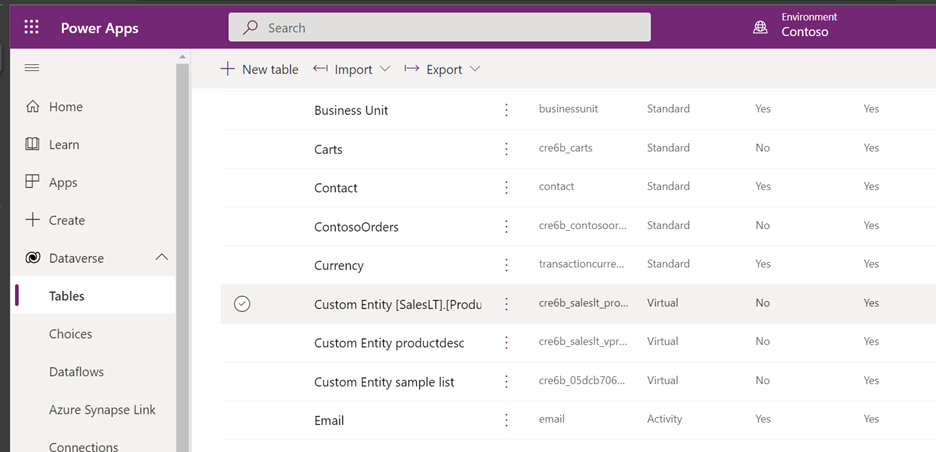Screen dimensions: 936x452
Task: Open the ContosoOrders table
Action: (x=356, y=227)
